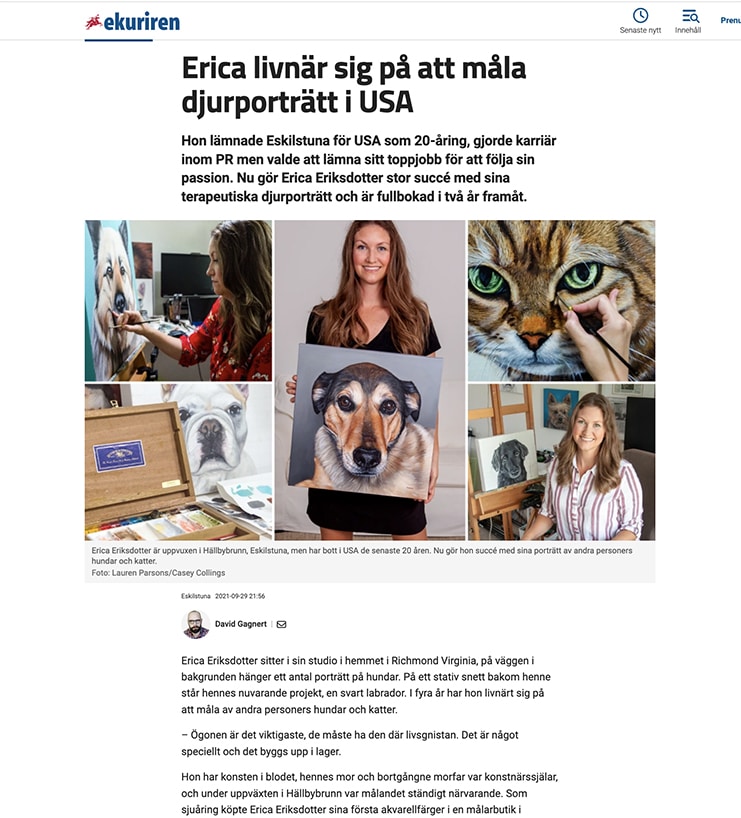Open Senaste nytt clock icon
The height and width of the screenshot is (818, 741).
point(640,15)
